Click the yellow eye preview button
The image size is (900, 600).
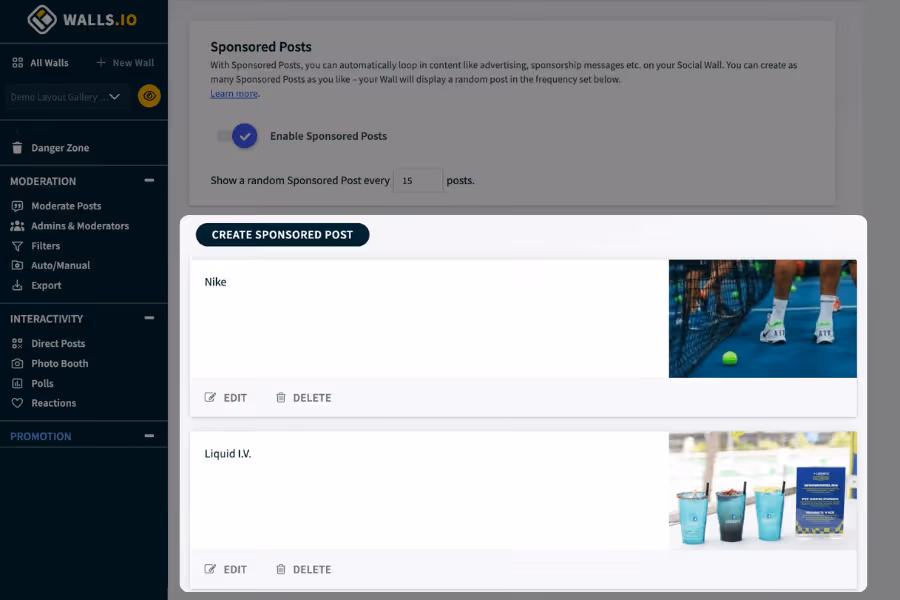pos(149,96)
